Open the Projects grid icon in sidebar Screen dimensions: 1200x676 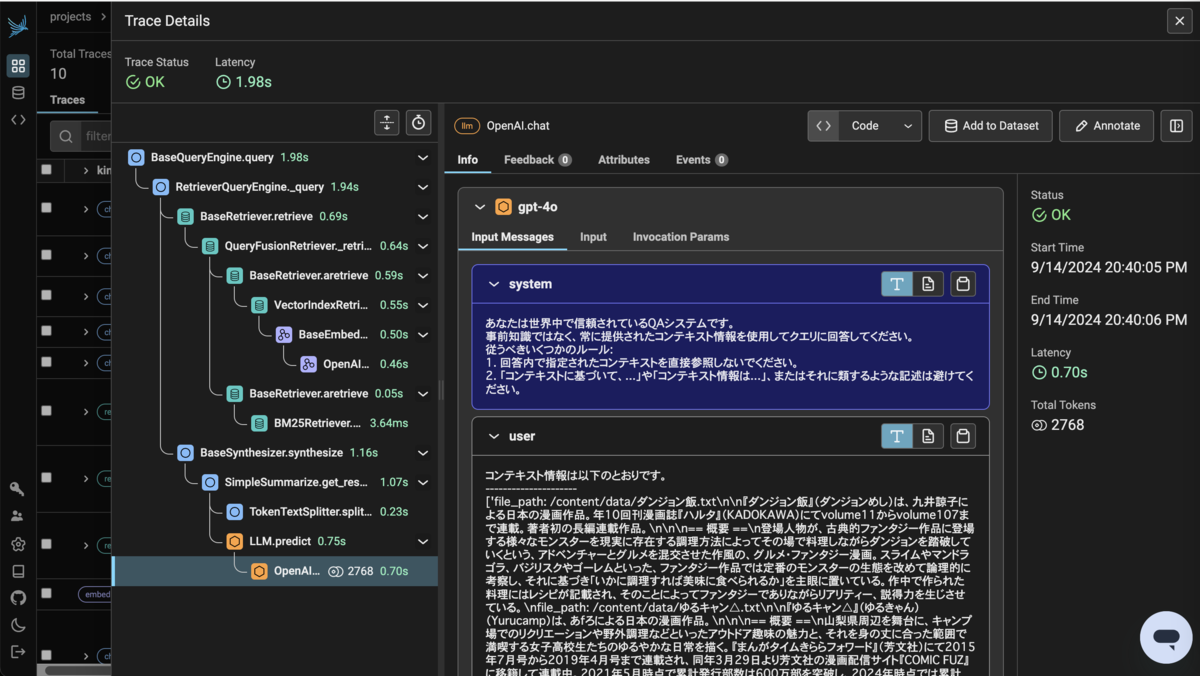(18, 66)
